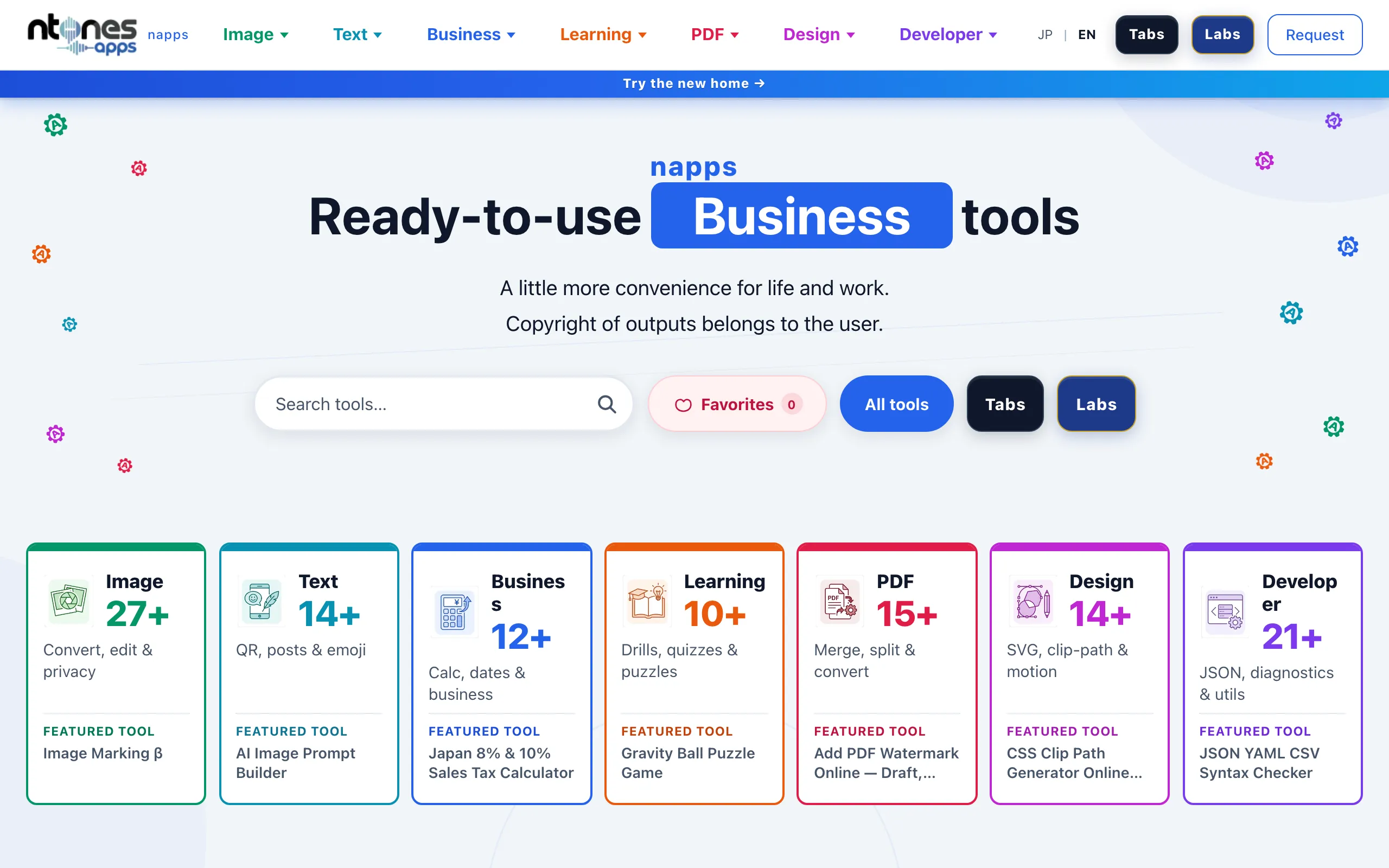
Task: Open the AI Image Prompt Builder tool
Action: click(296, 763)
